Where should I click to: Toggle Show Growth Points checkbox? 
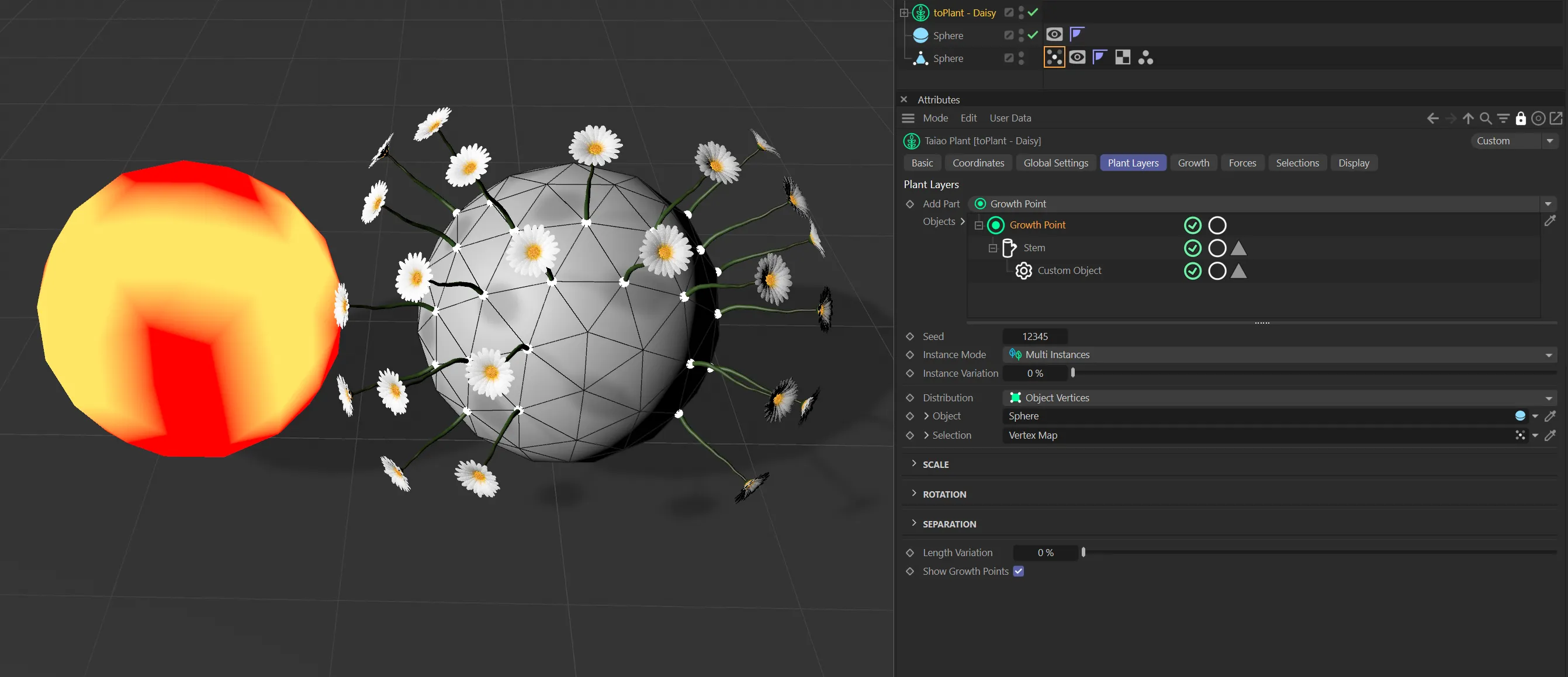click(x=1018, y=571)
